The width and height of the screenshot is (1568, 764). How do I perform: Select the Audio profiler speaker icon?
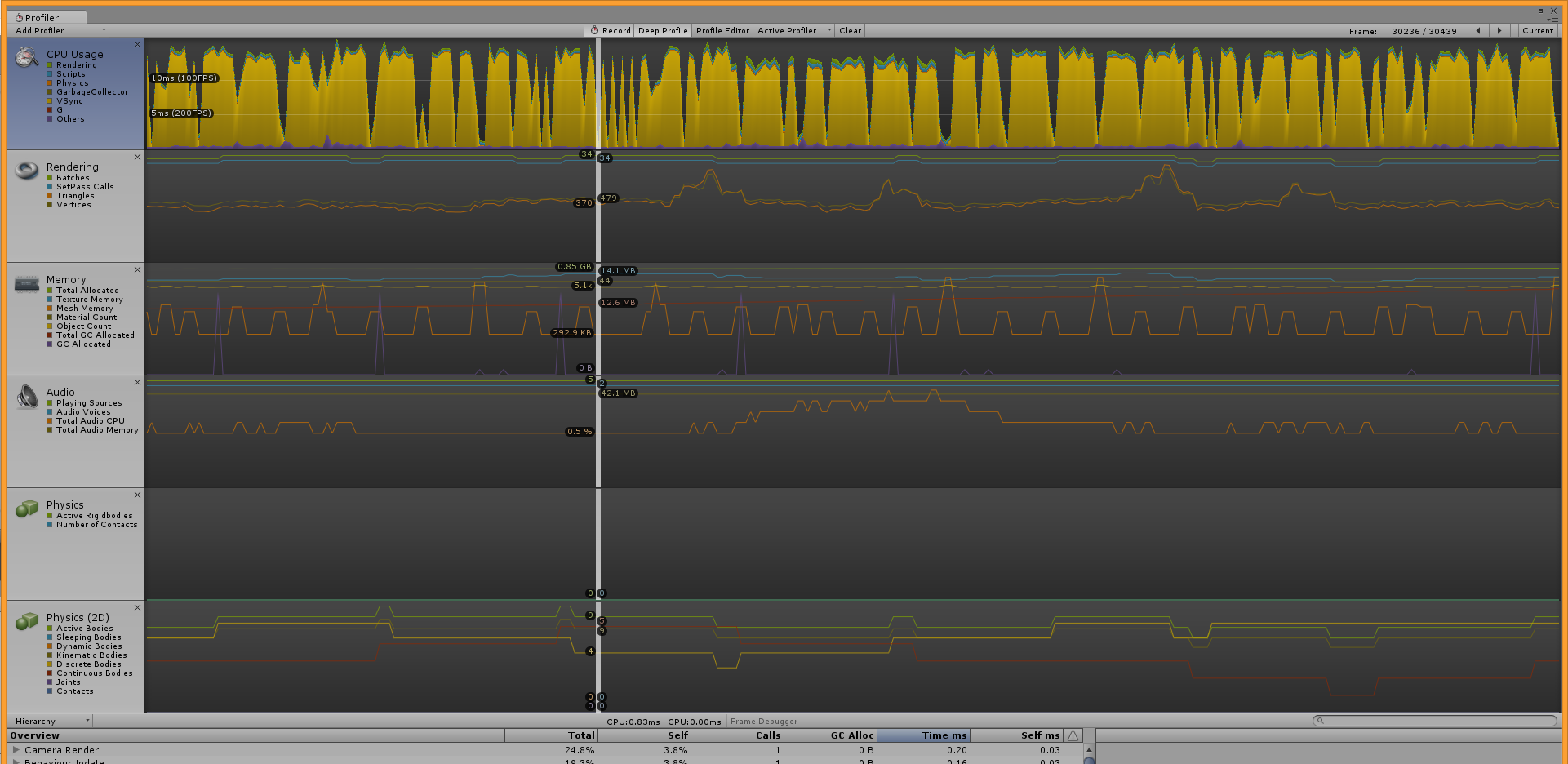[x=27, y=397]
